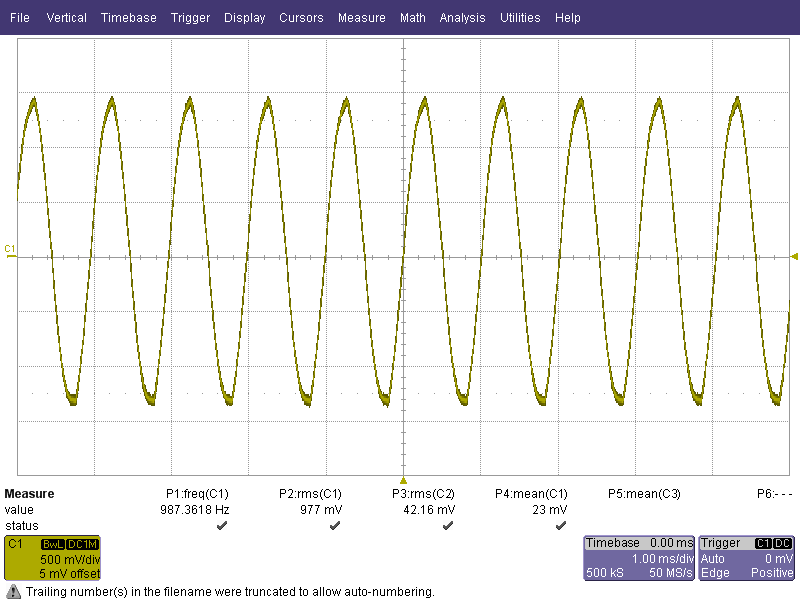This screenshot has height=600, width=800.
Task: Open the Utilities menu
Action: pos(520,18)
